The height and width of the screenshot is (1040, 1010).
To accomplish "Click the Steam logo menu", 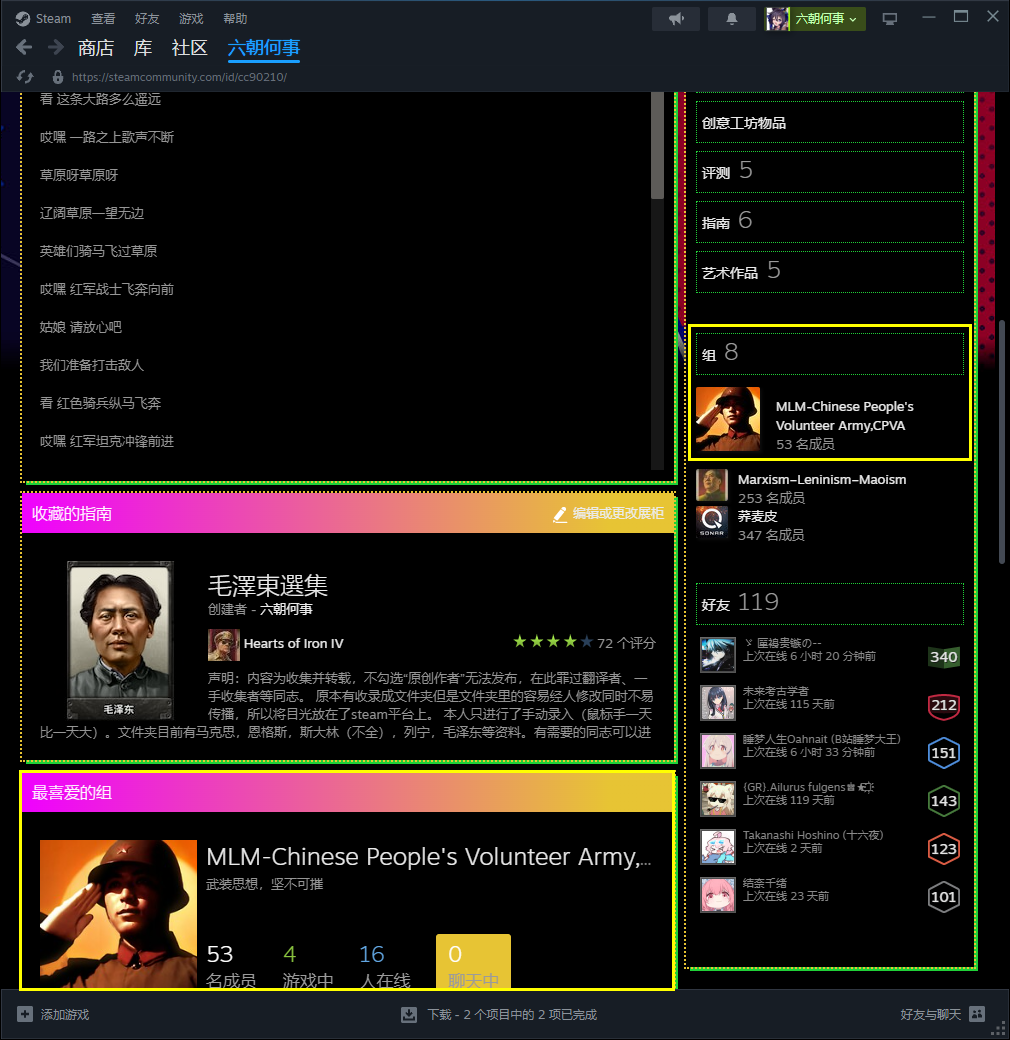I will [23, 19].
